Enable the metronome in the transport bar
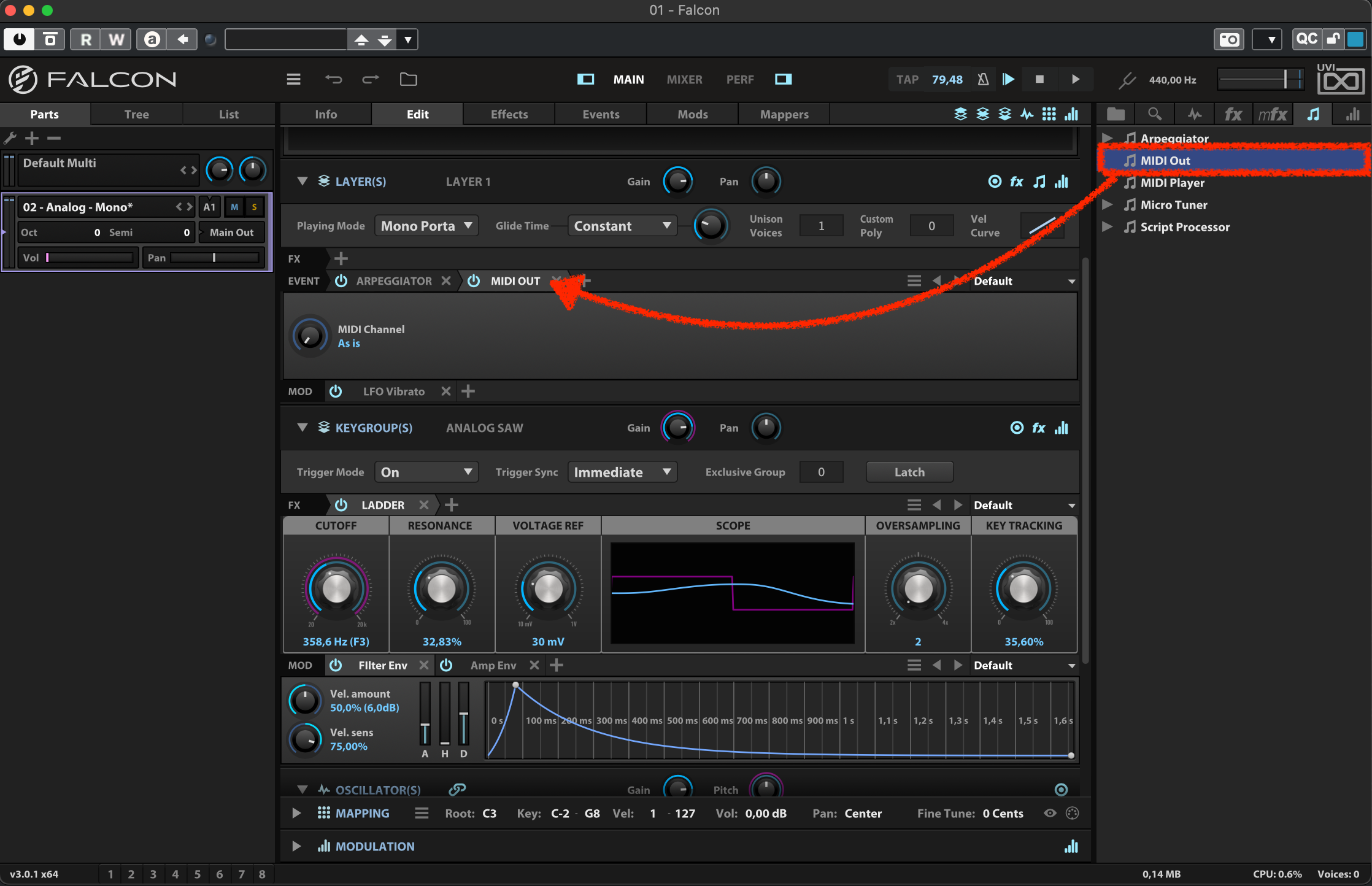This screenshot has height=886, width=1372. click(982, 79)
